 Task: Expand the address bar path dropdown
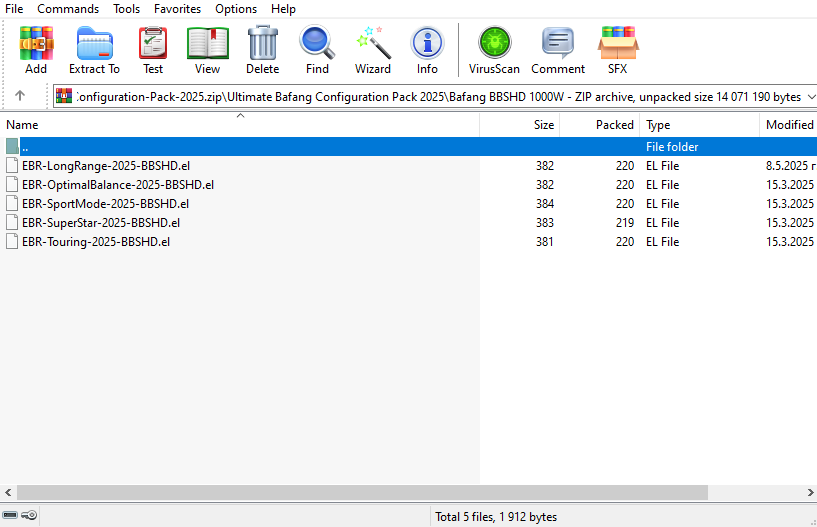[811, 96]
